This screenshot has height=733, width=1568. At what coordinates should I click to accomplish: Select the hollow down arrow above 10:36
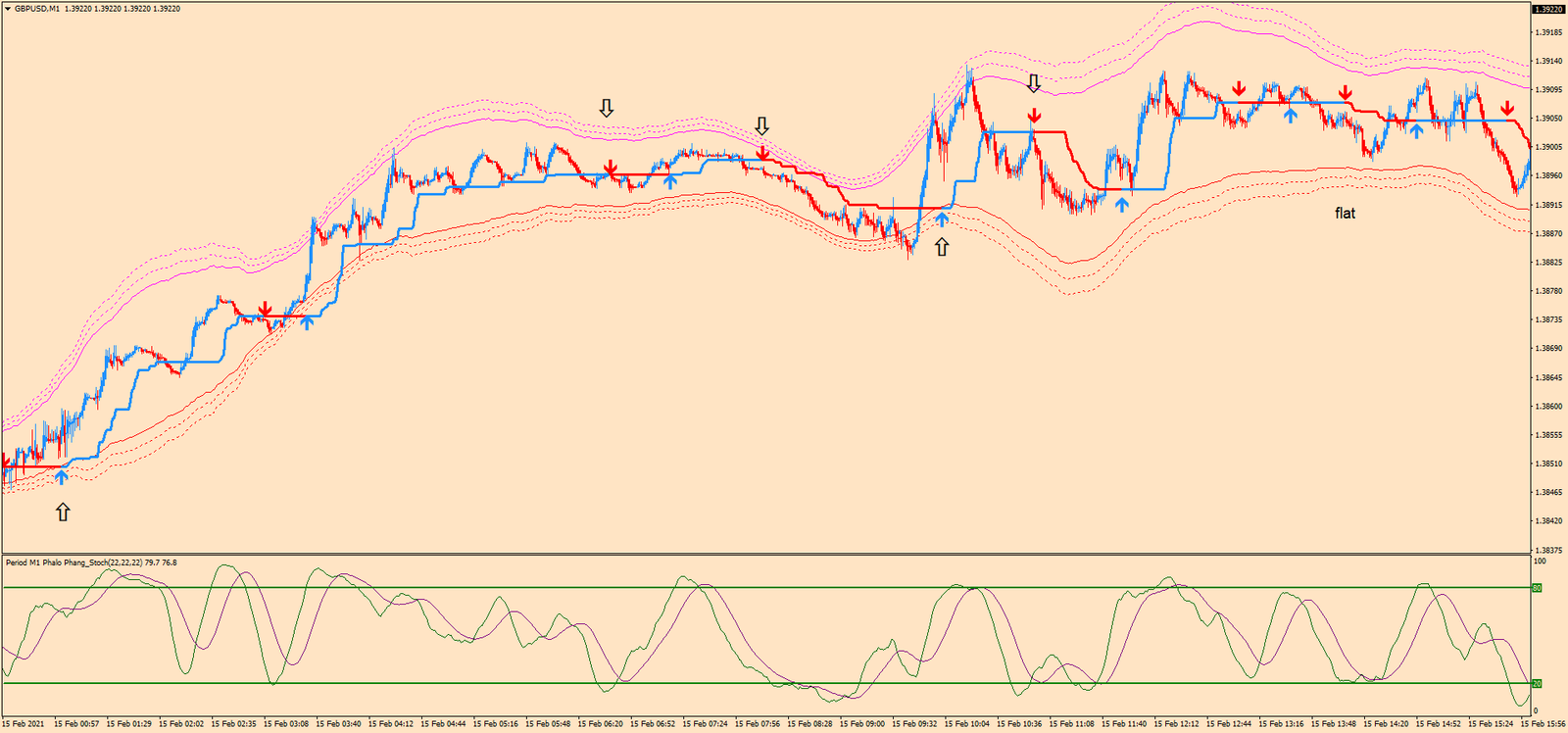point(1033,83)
